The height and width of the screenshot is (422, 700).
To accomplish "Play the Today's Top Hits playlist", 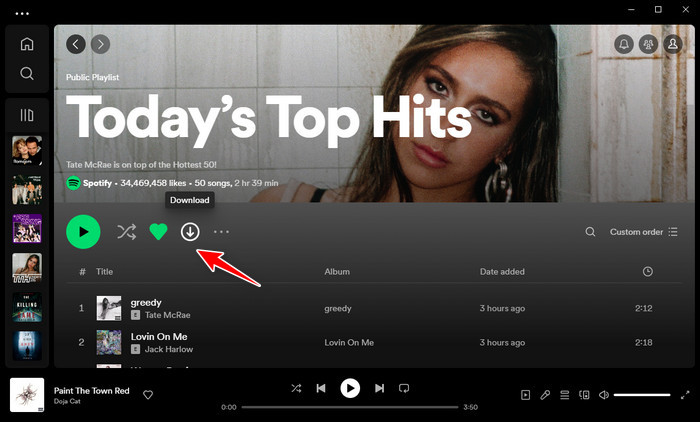I will point(83,232).
